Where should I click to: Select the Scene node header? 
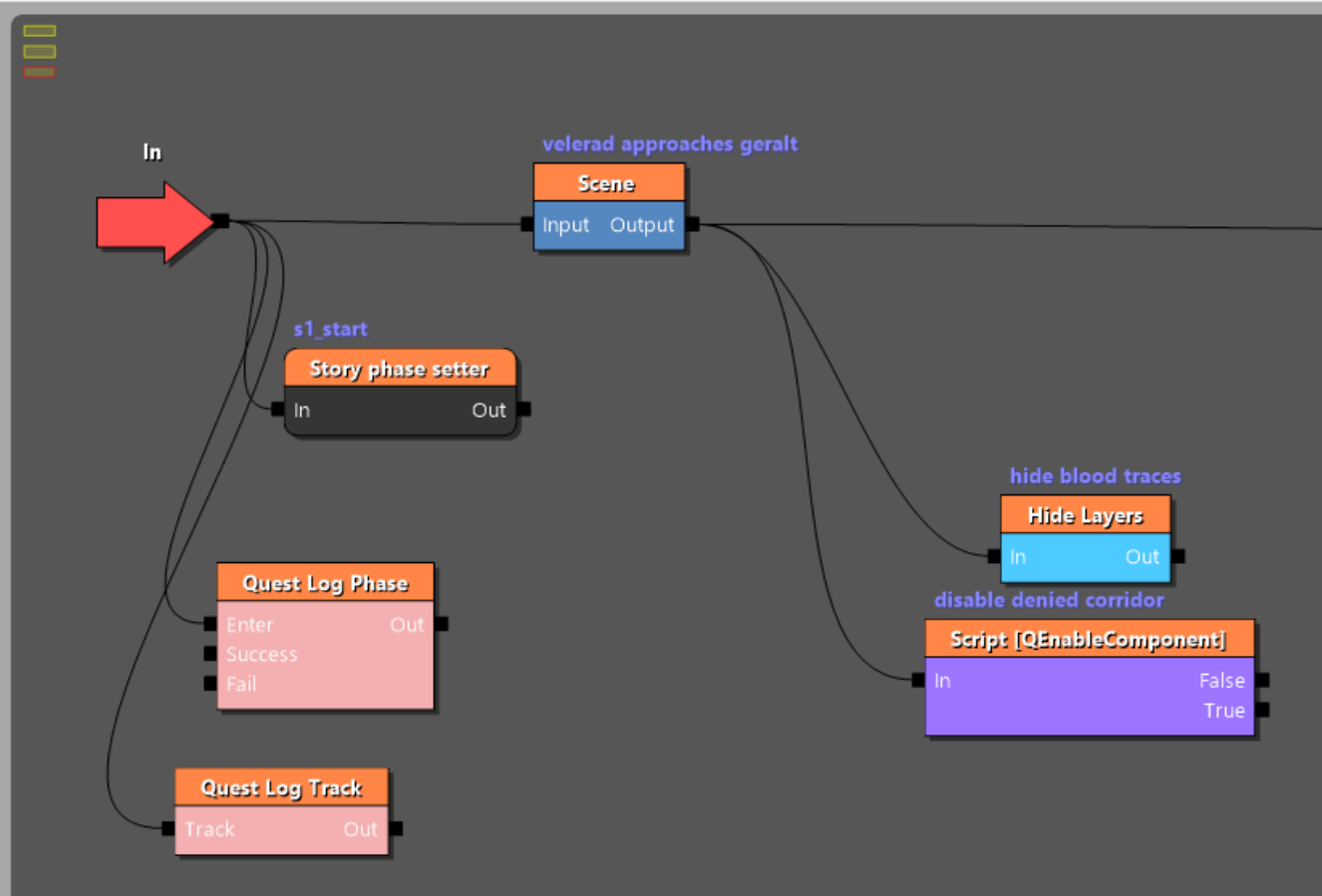608,183
